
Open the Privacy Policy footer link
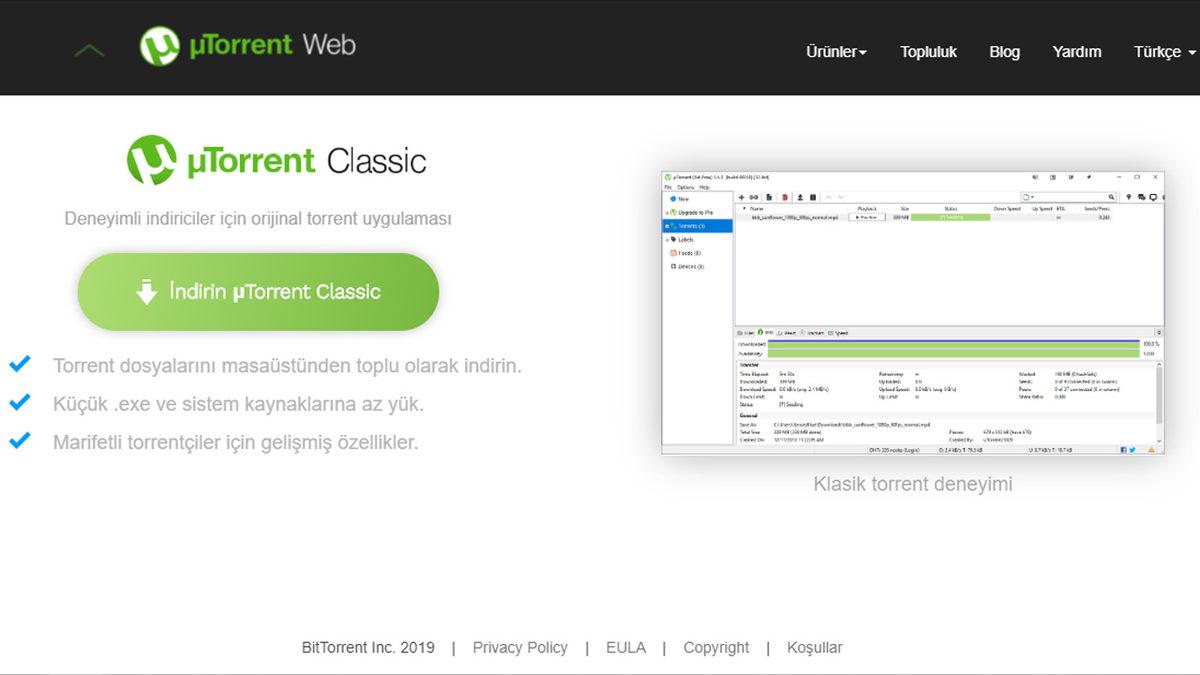pos(520,647)
